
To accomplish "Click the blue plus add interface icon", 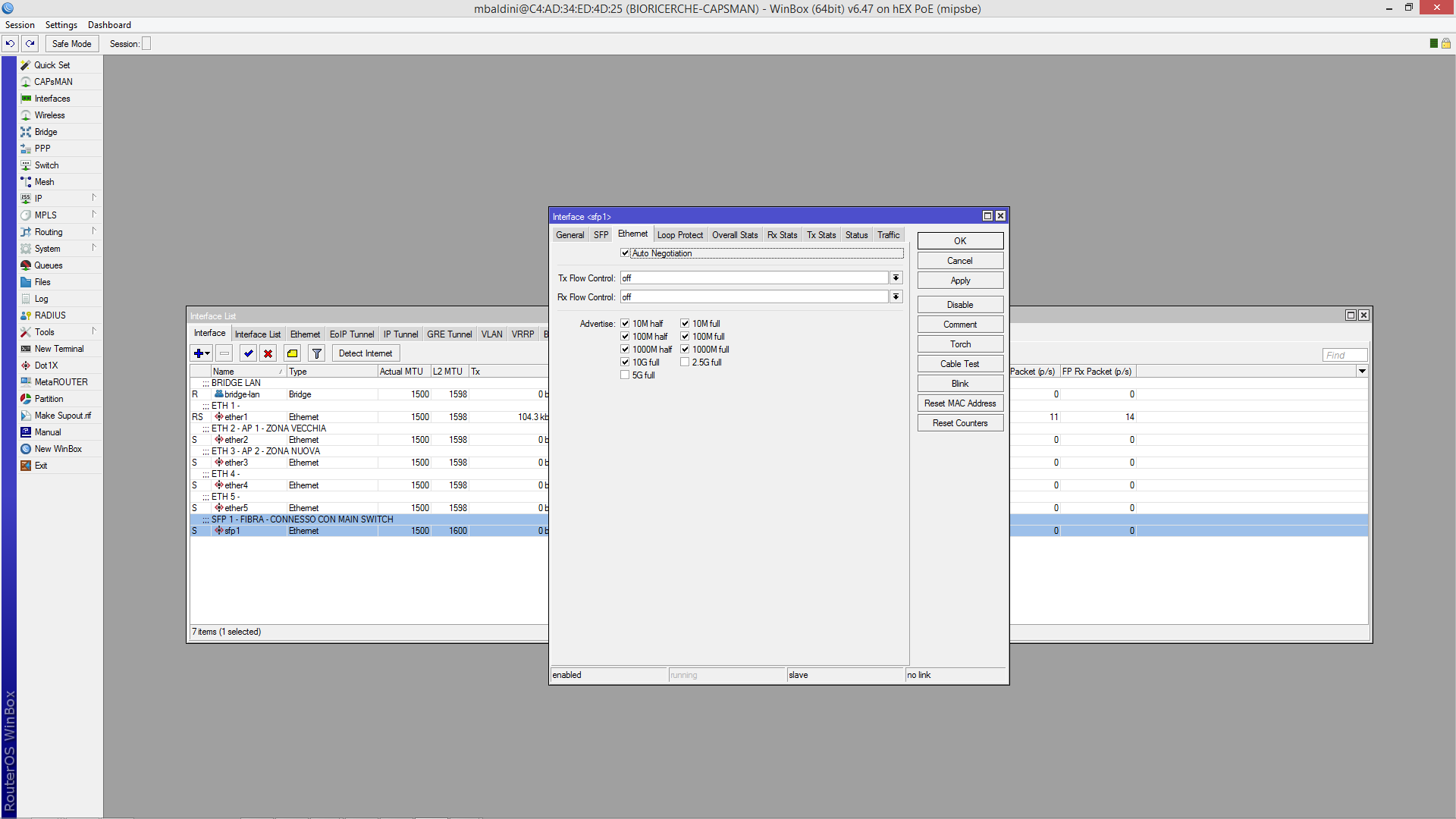I will click(199, 353).
